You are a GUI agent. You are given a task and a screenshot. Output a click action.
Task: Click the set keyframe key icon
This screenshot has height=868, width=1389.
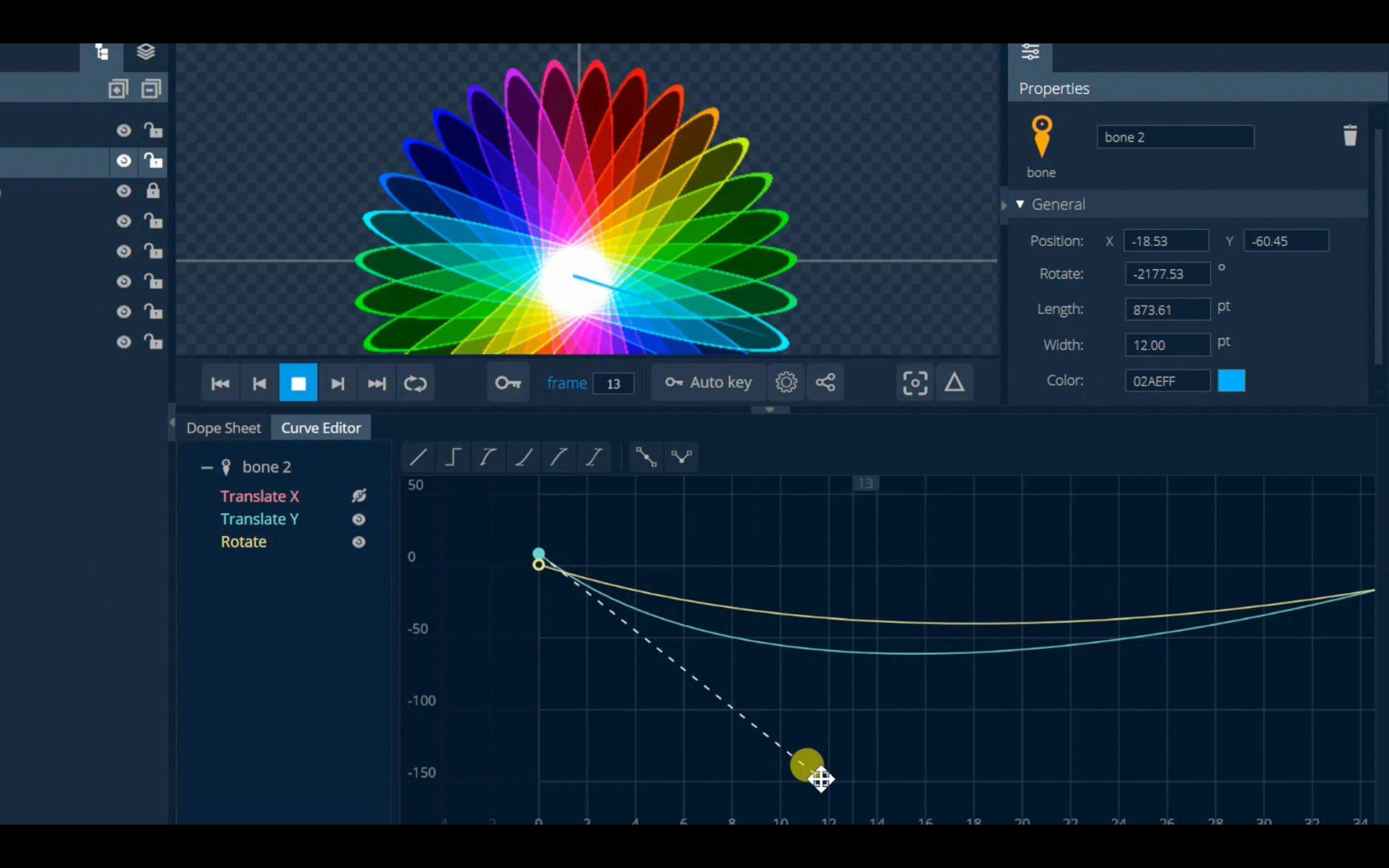(507, 382)
